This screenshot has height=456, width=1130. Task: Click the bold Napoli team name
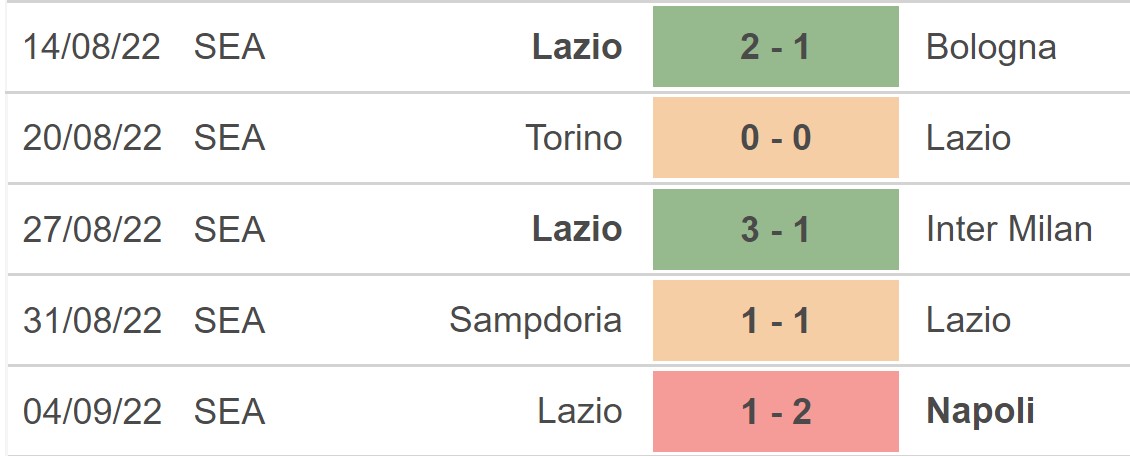980,411
